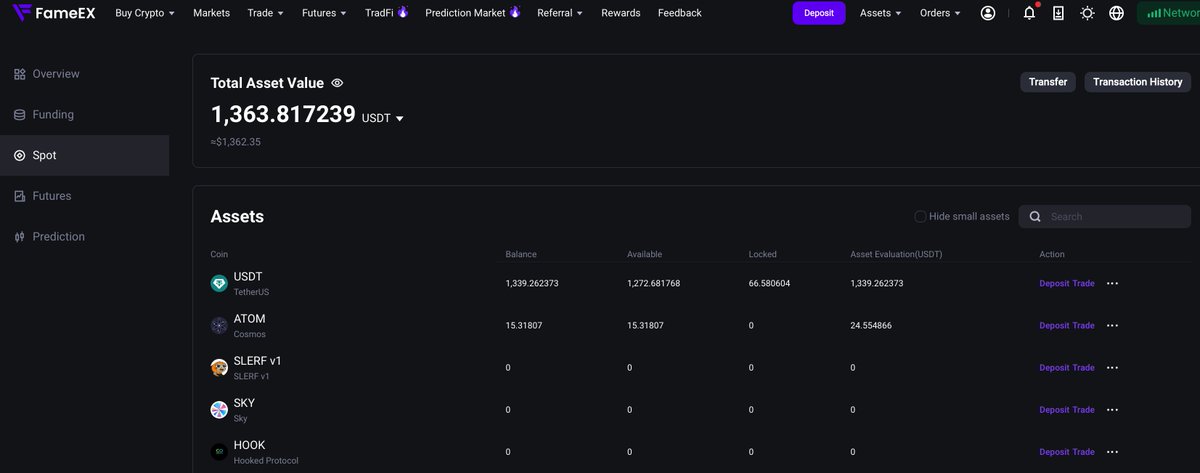Click USDT balance 1,339.262373

[532, 284]
